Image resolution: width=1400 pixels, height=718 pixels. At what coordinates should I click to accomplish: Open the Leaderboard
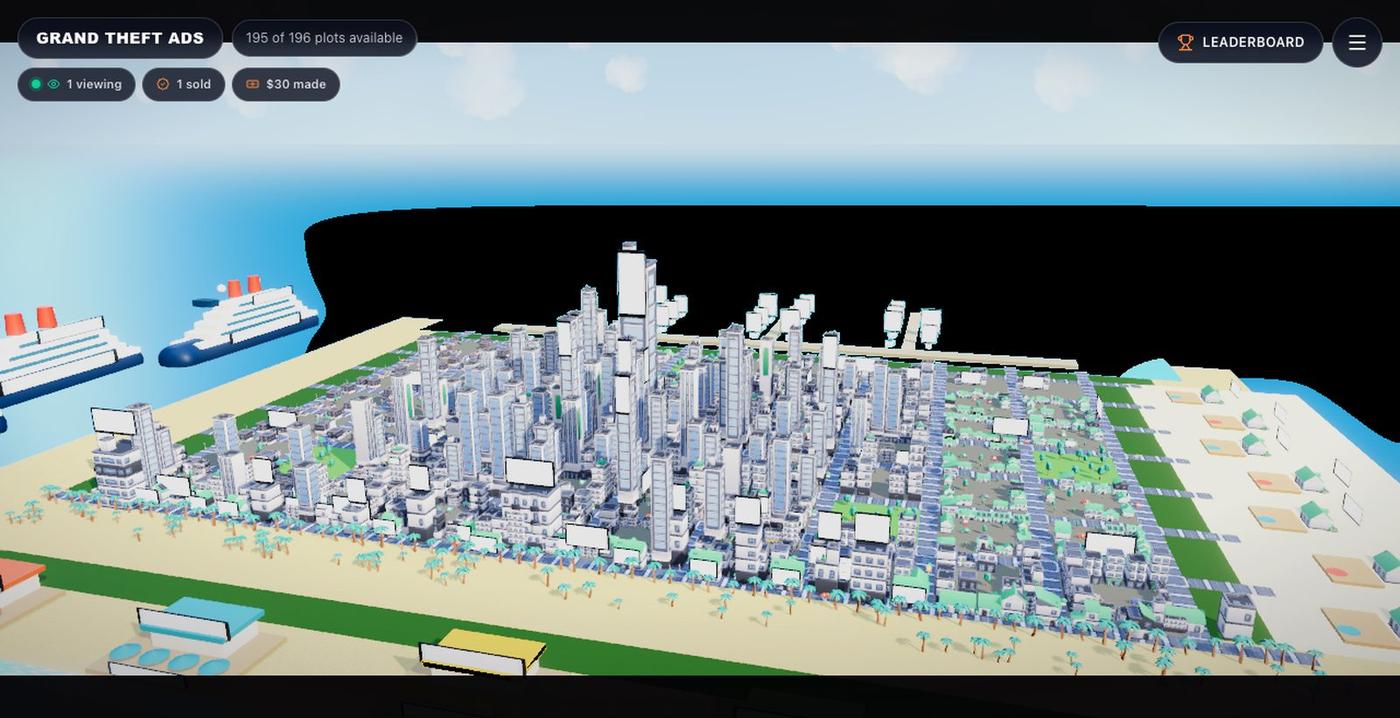[x=1240, y=42]
